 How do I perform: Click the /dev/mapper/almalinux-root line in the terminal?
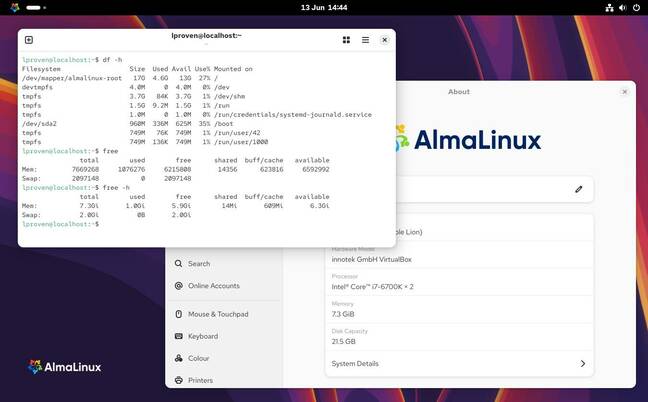tap(120, 78)
